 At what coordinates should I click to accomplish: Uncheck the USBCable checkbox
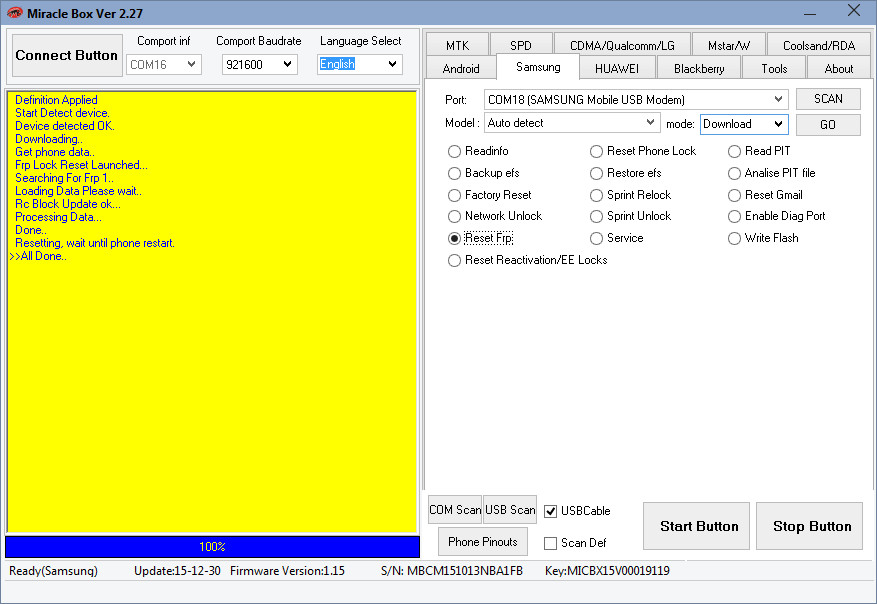coord(550,511)
